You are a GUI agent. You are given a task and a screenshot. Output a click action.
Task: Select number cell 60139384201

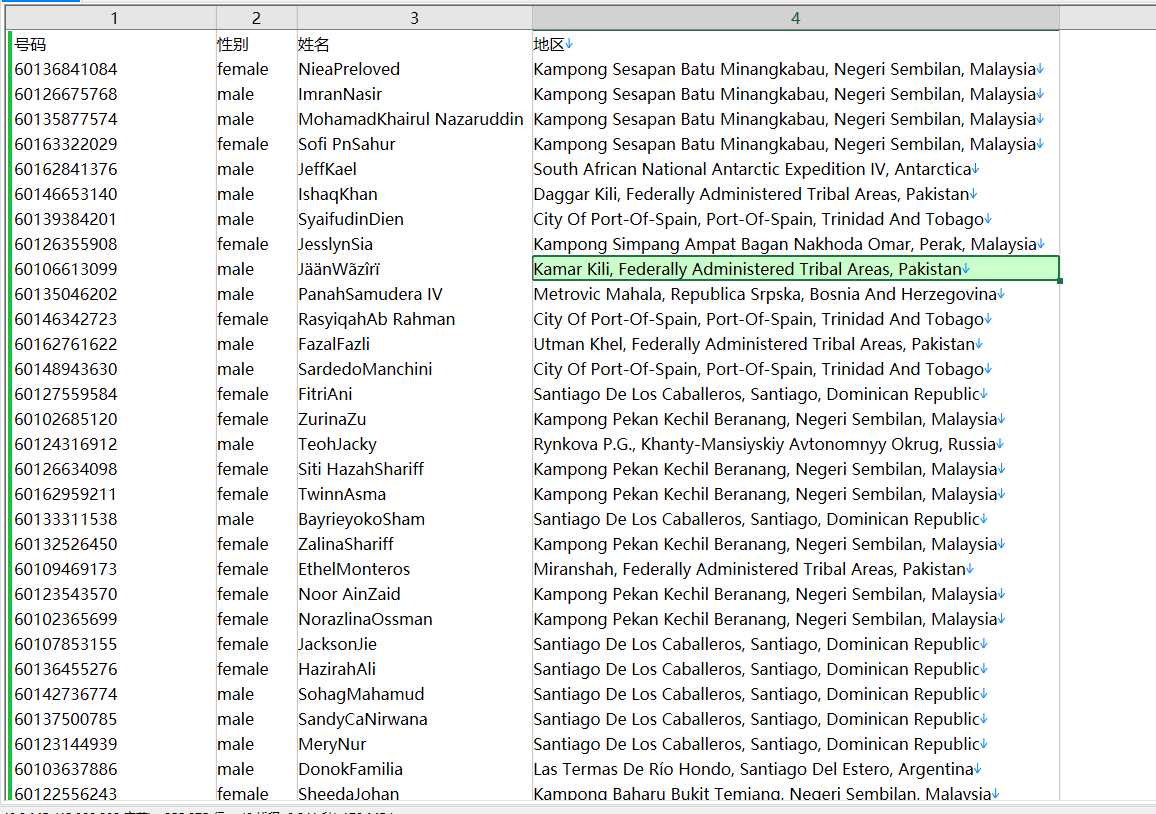(x=114, y=220)
